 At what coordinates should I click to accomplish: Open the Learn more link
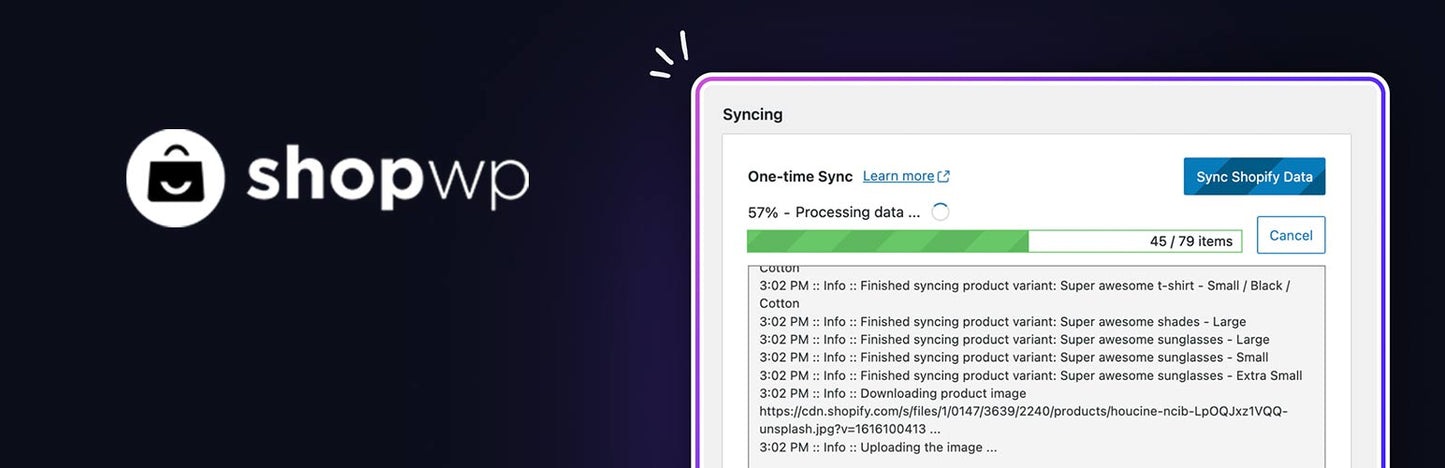tap(898, 176)
